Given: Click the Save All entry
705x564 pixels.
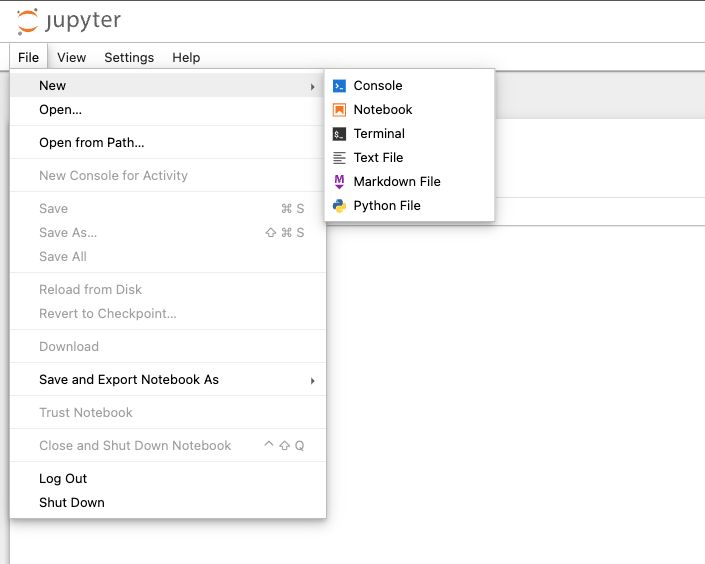Looking at the screenshot, I should pyautogui.click(x=168, y=257).
